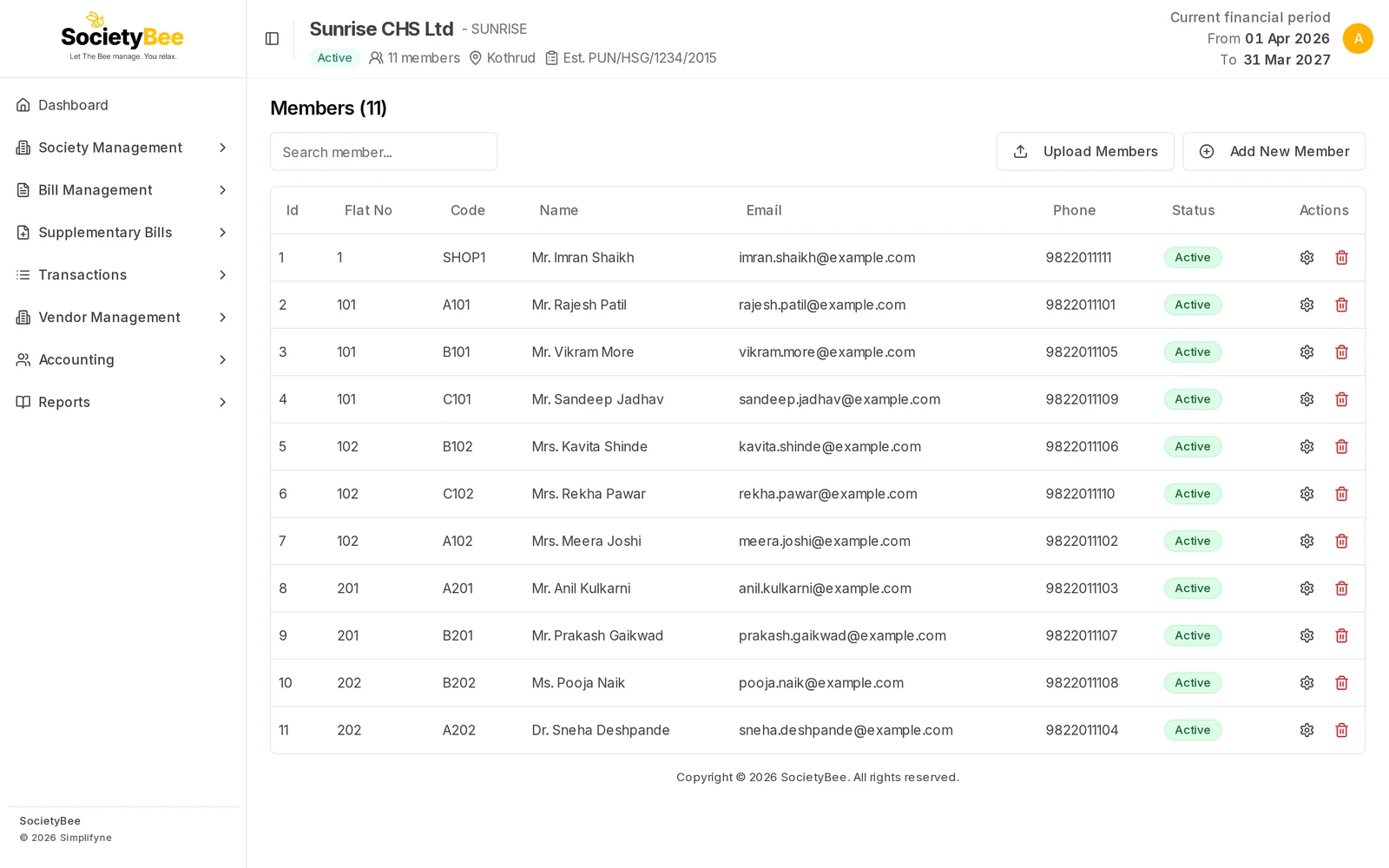This screenshot has width=1389, height=868.
Task: Click the society Active badge in header
Action: (x=334, y=58)
